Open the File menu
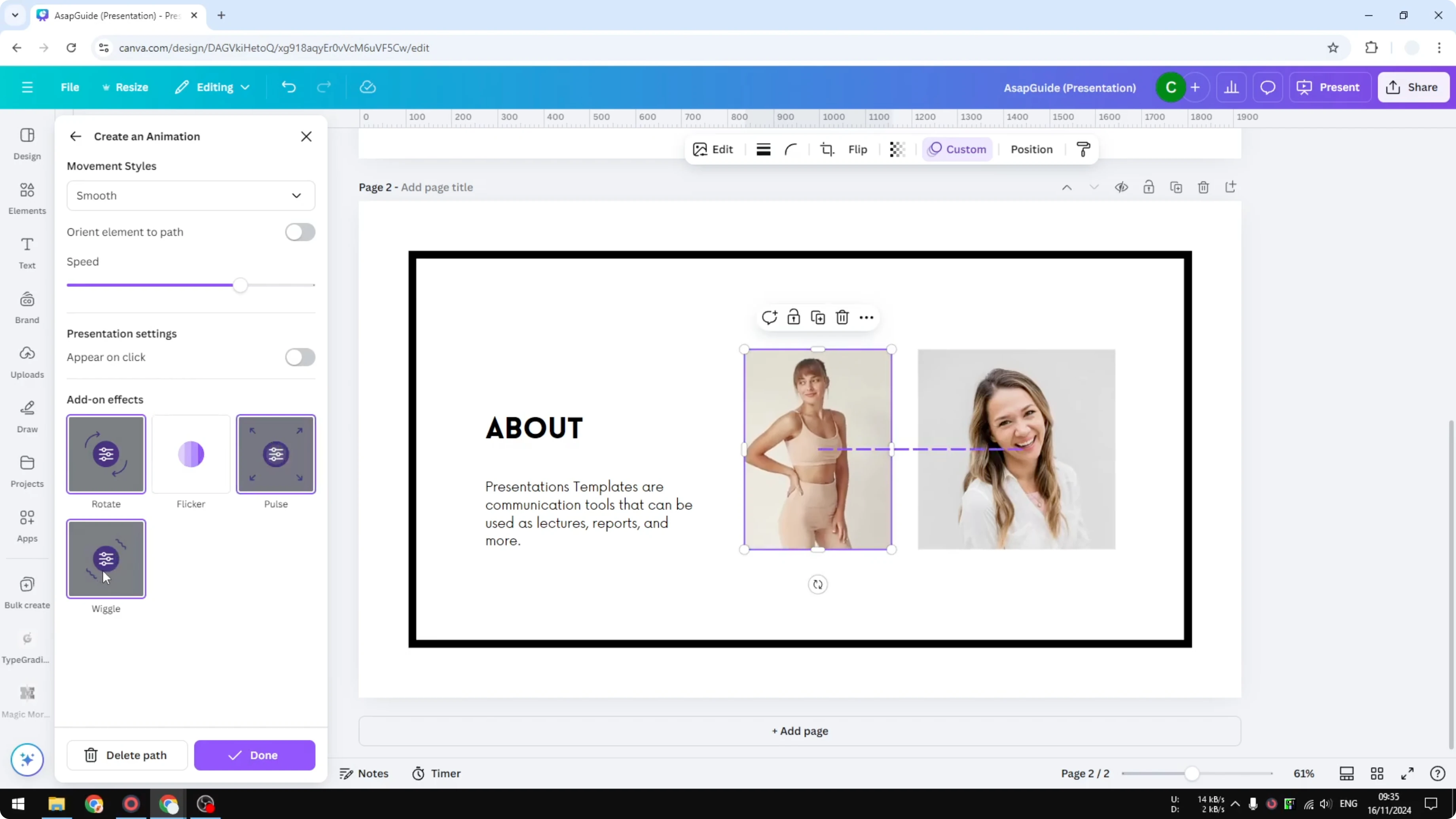This screenshot has height=819, width=1456. click(x=70, y=87)
